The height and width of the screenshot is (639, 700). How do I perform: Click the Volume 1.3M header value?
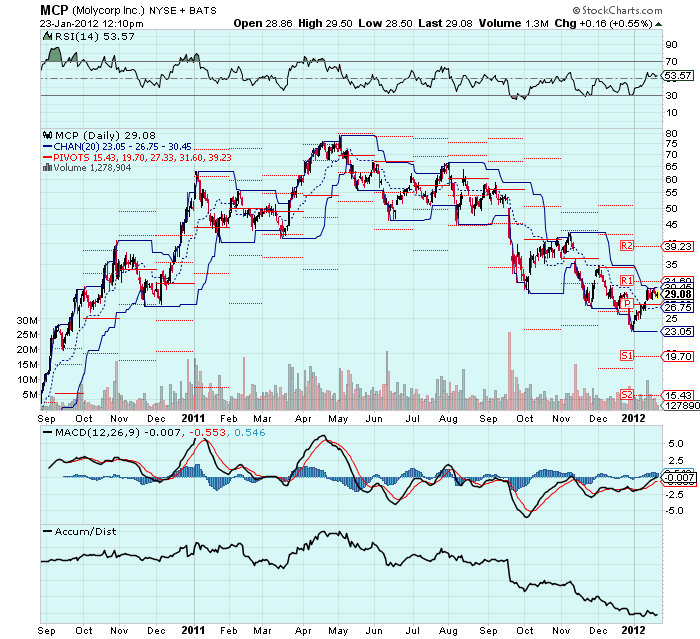(x=513, y=24)
